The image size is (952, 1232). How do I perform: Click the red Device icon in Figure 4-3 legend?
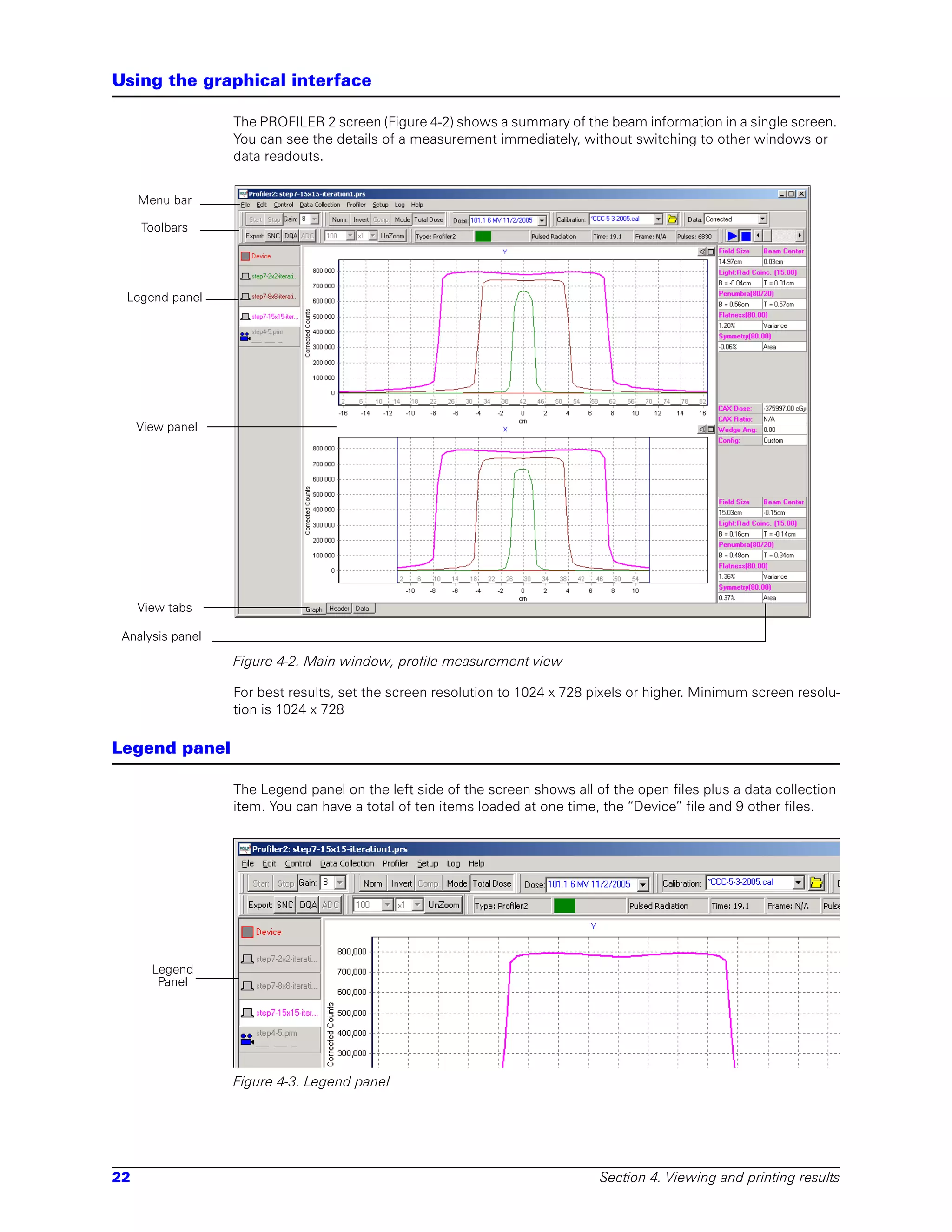coord(248,932)
